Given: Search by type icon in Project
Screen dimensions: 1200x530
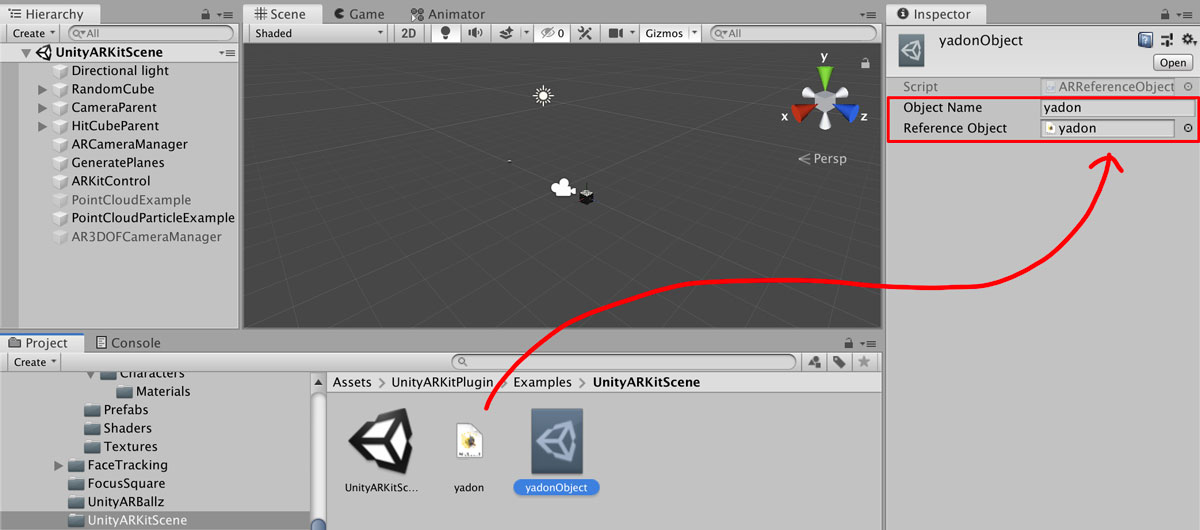Looking at the screenshot, I should [816, 362].
